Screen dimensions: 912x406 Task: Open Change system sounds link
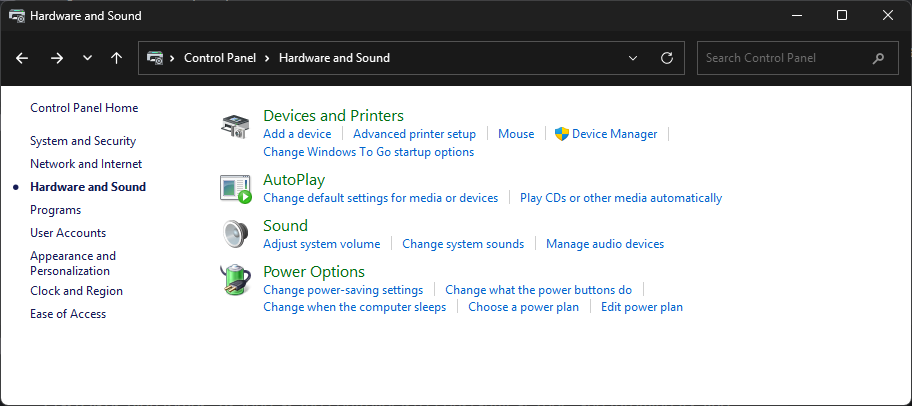coord(463,244)
